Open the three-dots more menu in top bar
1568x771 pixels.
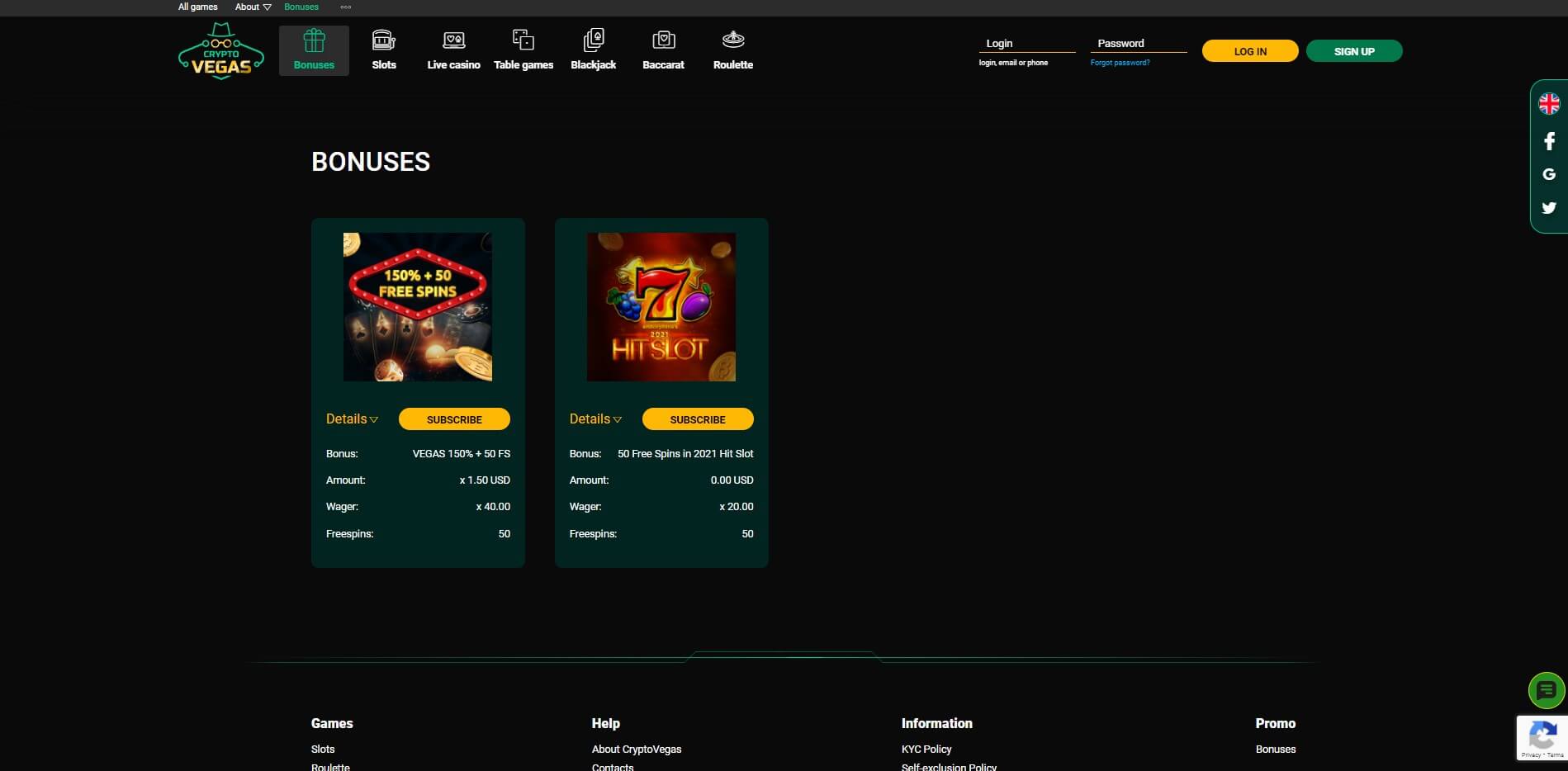click(x=346, y=7)
